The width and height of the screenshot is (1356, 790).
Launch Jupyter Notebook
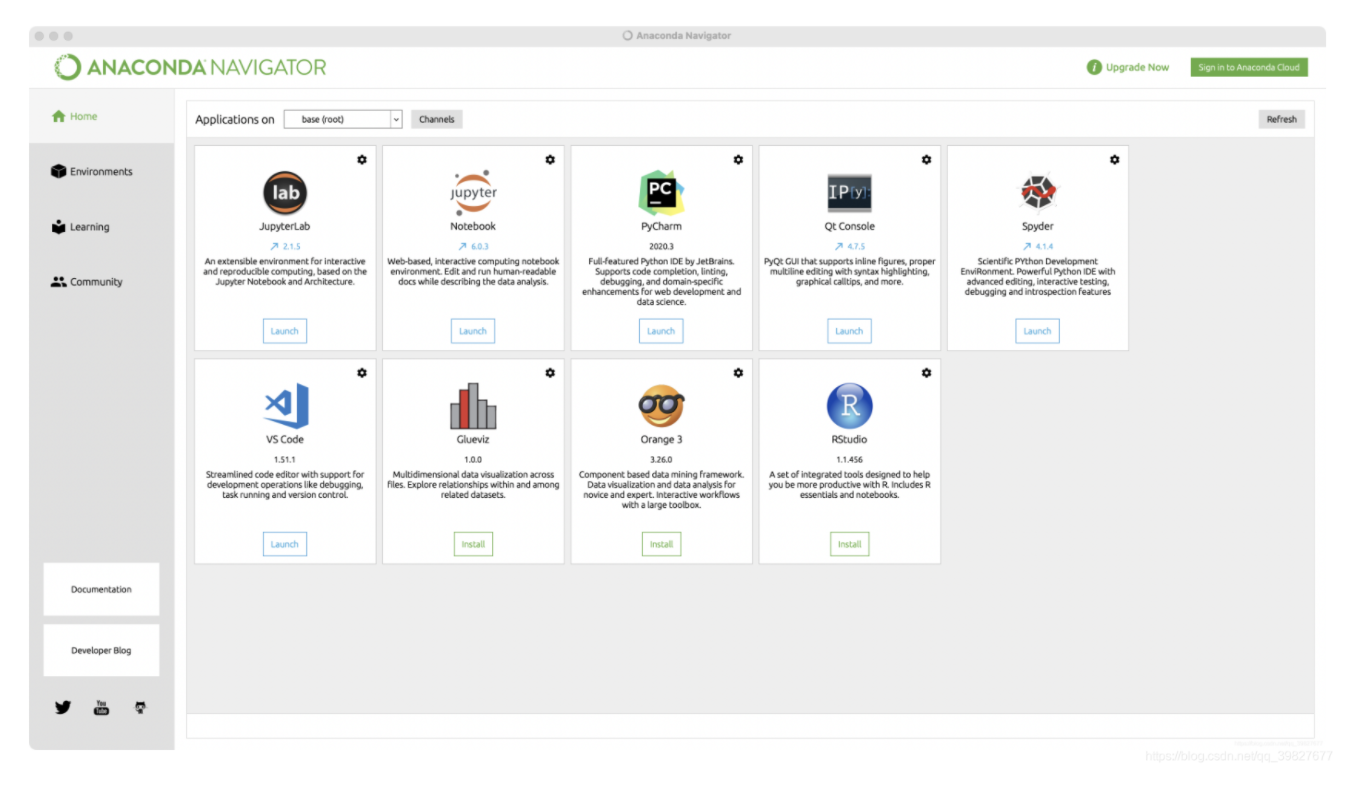(x=473, y=331)
